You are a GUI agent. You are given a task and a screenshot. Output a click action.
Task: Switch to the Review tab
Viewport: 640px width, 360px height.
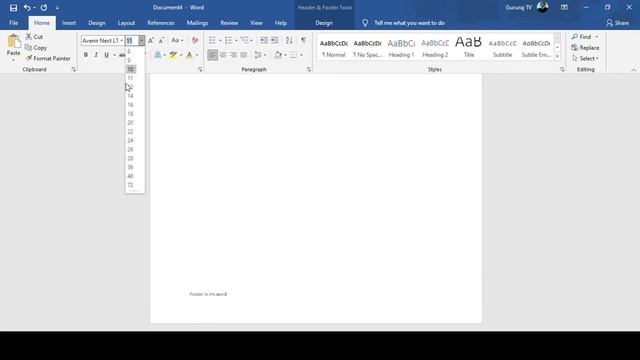(229, 23)
